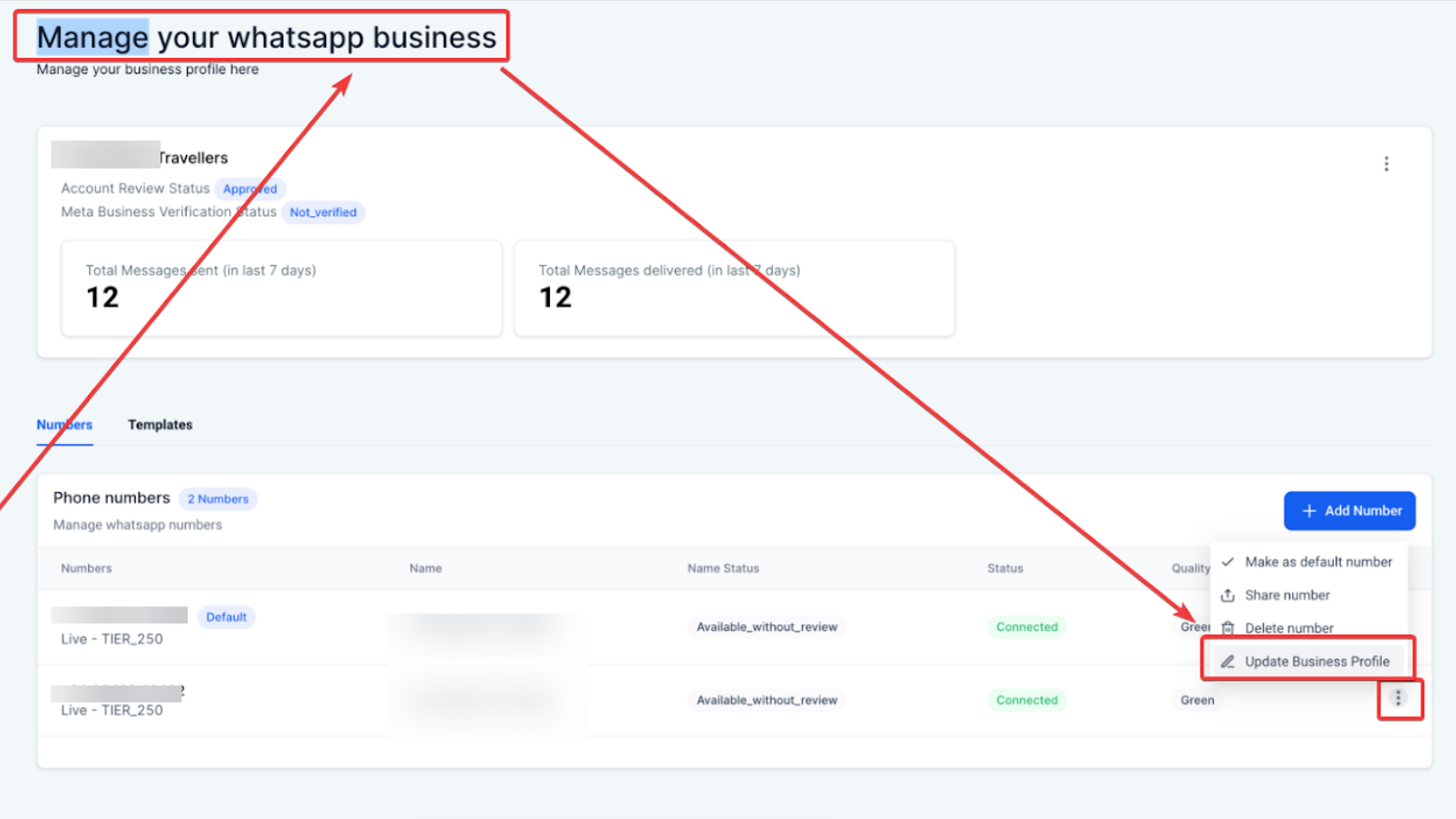Switch to the Templates tab

point(160,425)
